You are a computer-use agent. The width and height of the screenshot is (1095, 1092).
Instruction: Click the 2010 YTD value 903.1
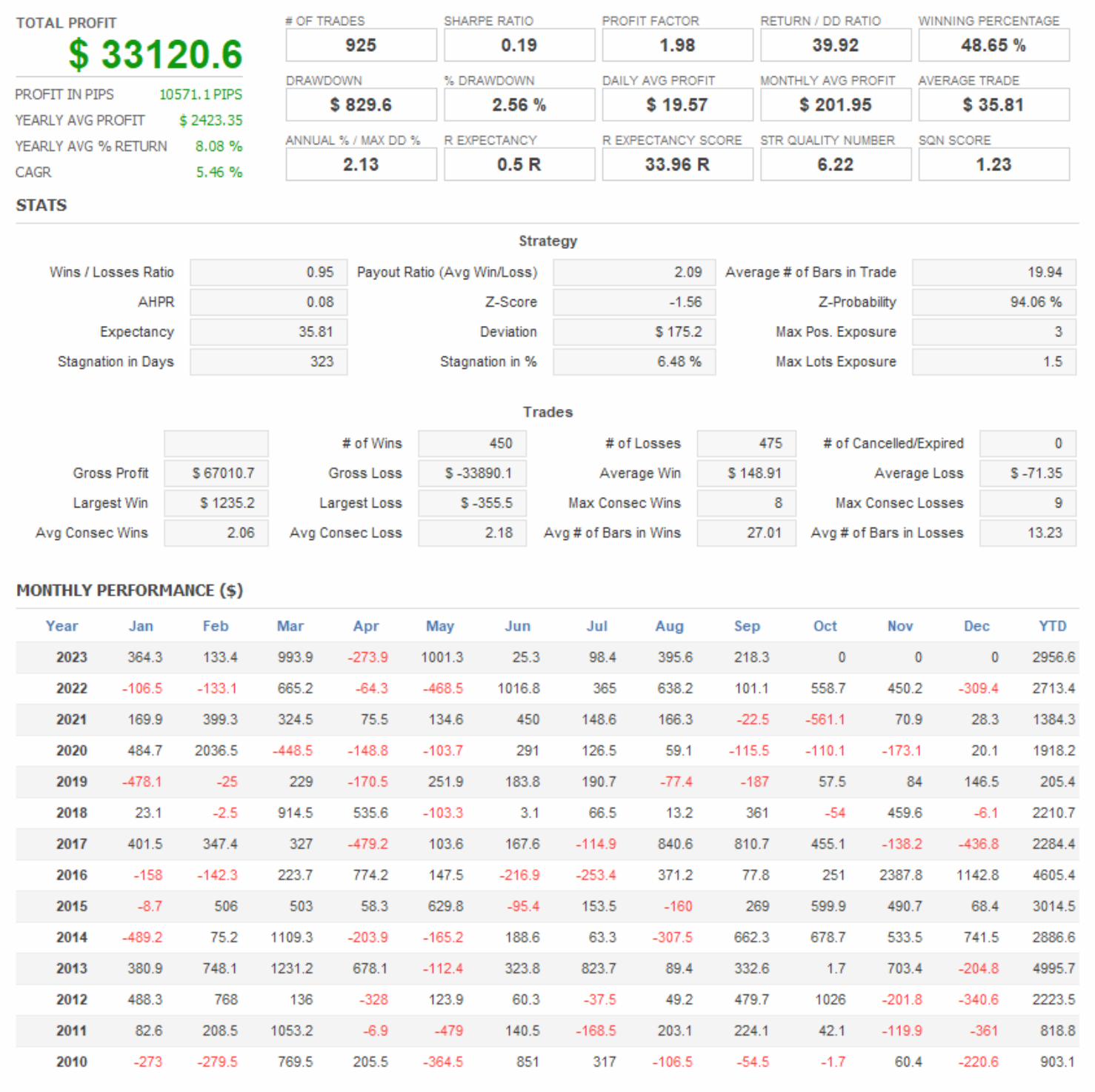(1057, 1062)
